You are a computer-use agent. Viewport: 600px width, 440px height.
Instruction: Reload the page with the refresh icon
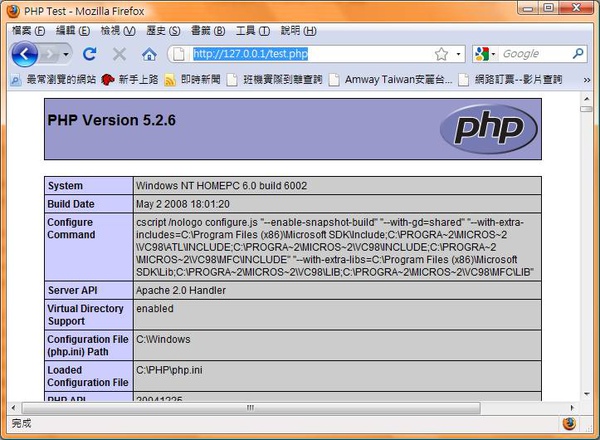point(90,54)
